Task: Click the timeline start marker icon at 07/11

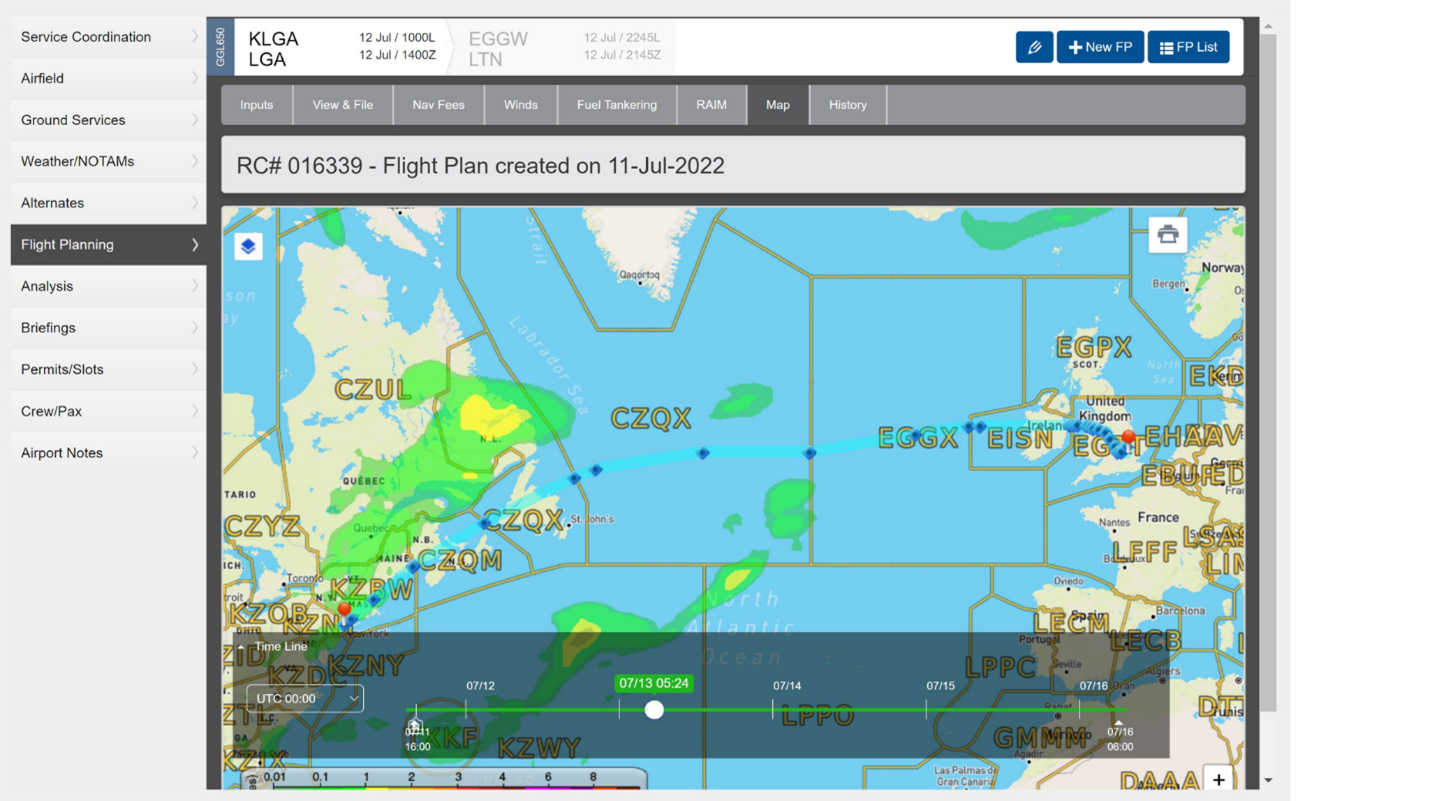Action: pos(415,726)
